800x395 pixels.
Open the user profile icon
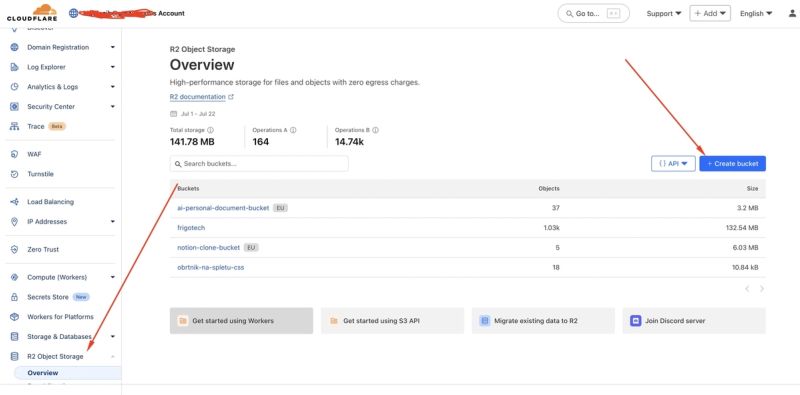click(792, 14)
